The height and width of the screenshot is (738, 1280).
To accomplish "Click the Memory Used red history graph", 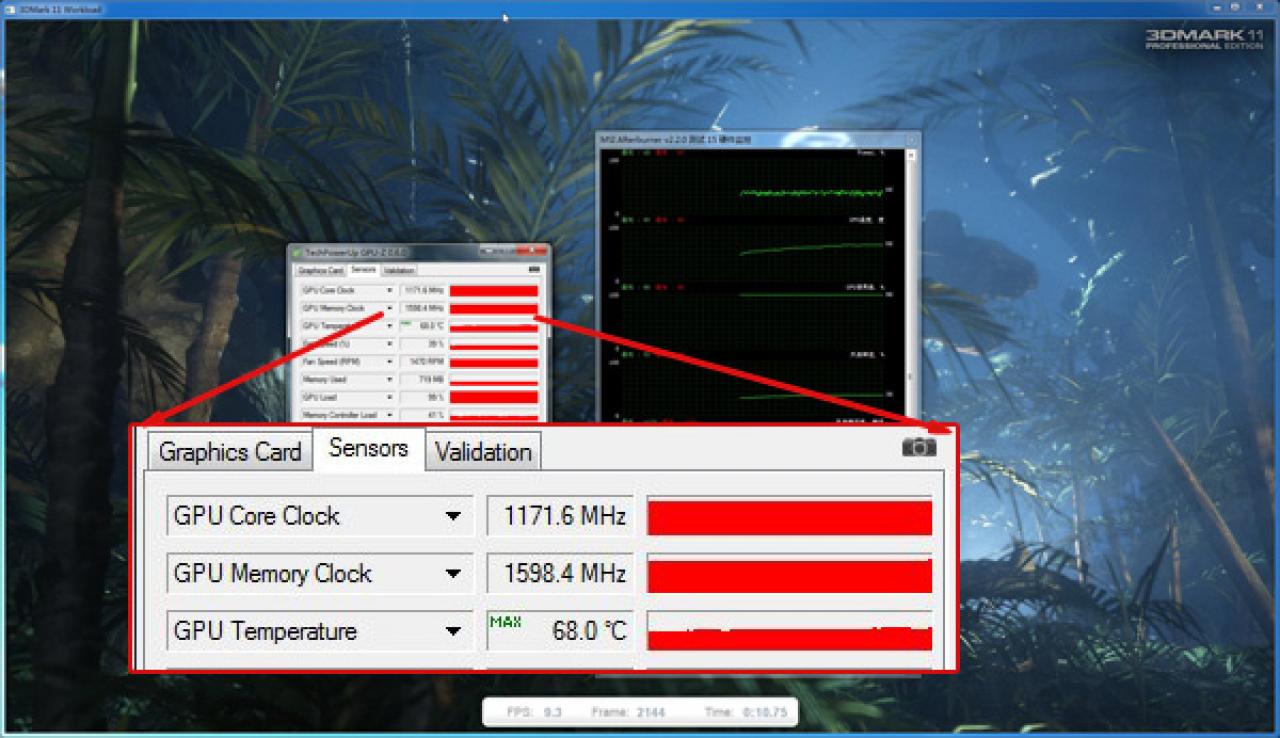I will click(494, 379).
